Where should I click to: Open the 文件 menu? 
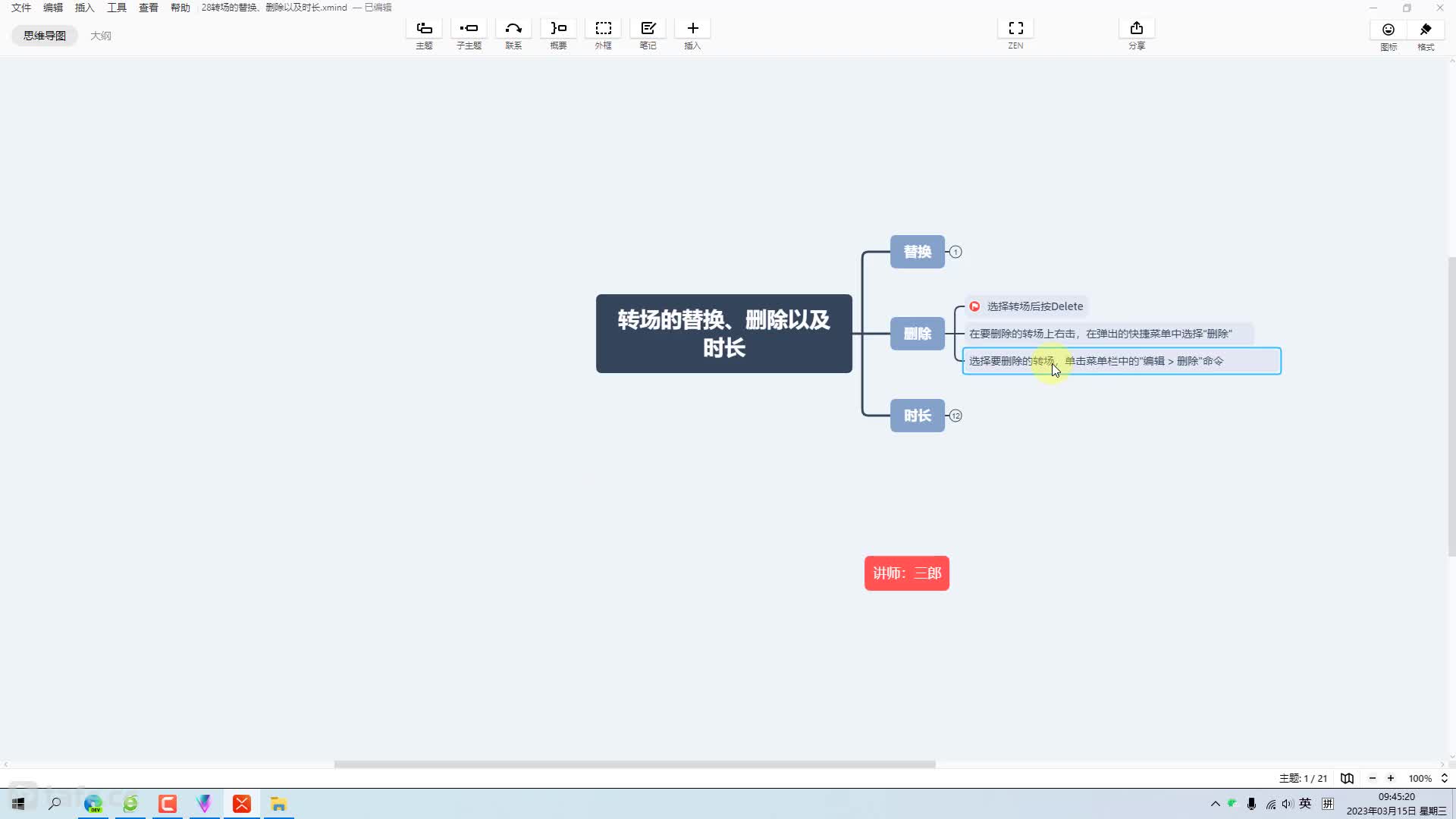click(x=21, y=8)
